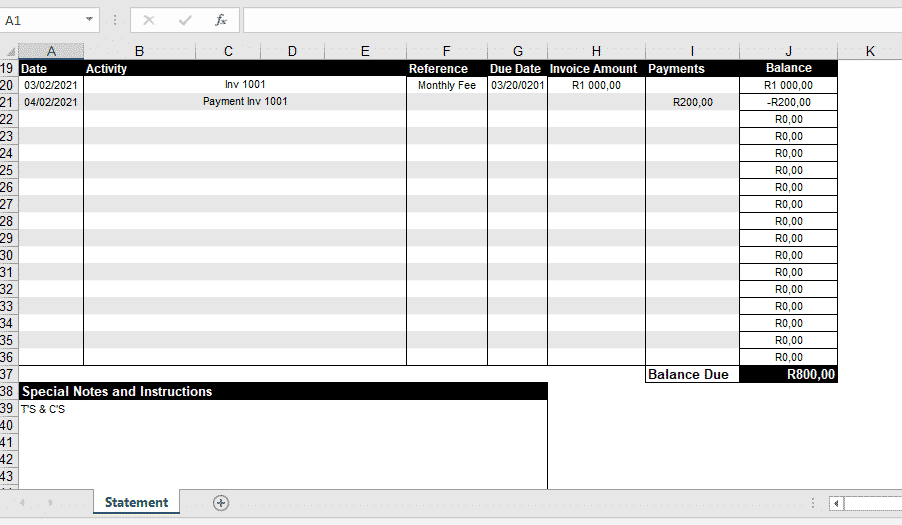Viewport: 902px width, 525px height.
Task: Select the 'Special Notes and Instructions' header cell
Action: coord(282,392)
